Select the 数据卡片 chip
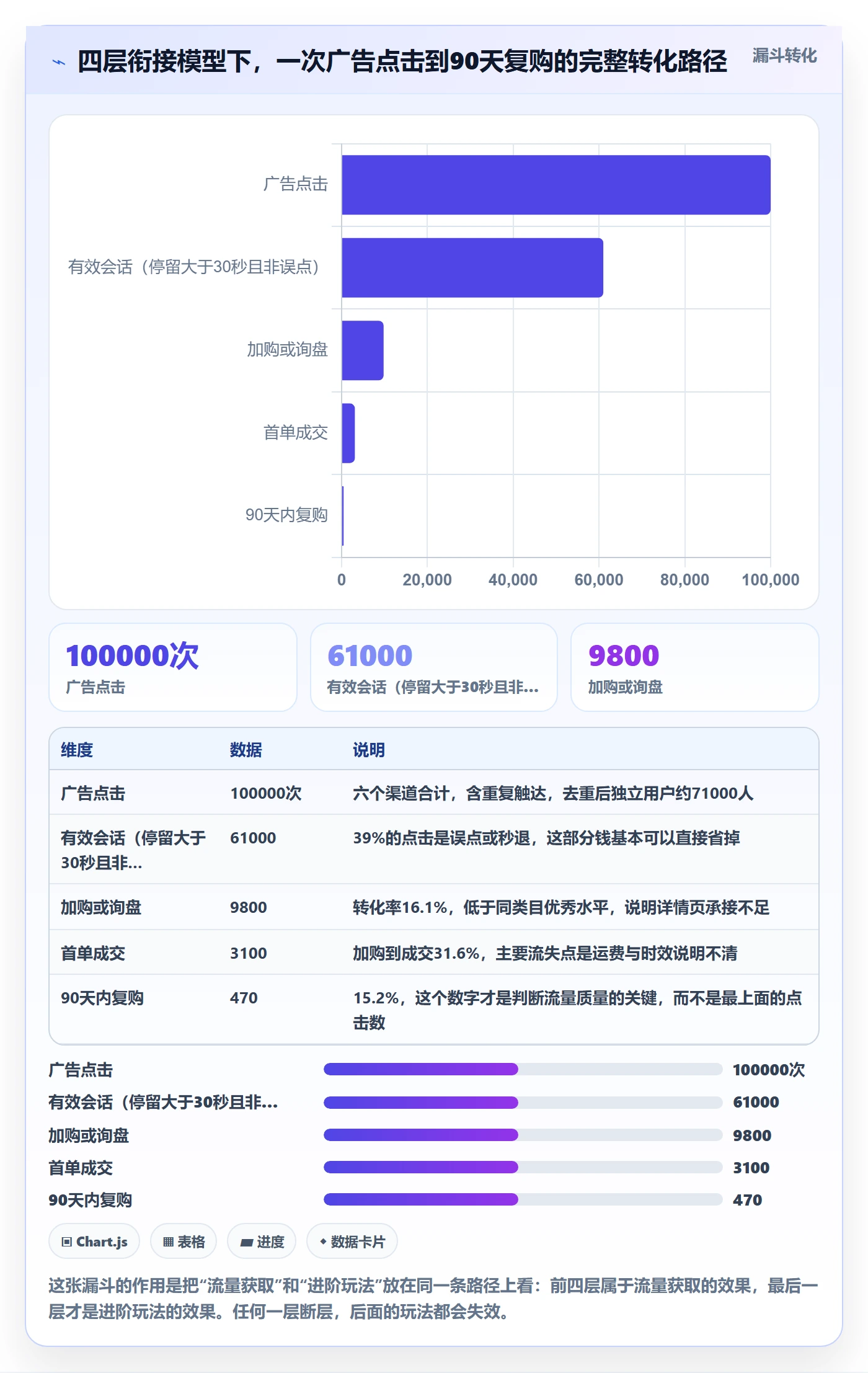The image size is (868, 1373). [x=352, y=1242]
